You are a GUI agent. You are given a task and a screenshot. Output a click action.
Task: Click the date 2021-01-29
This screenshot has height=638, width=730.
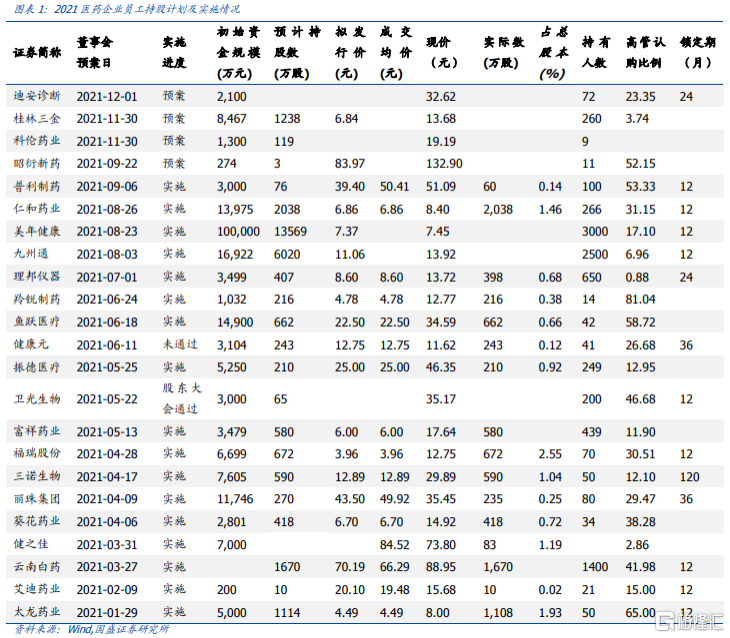(107, 612)
